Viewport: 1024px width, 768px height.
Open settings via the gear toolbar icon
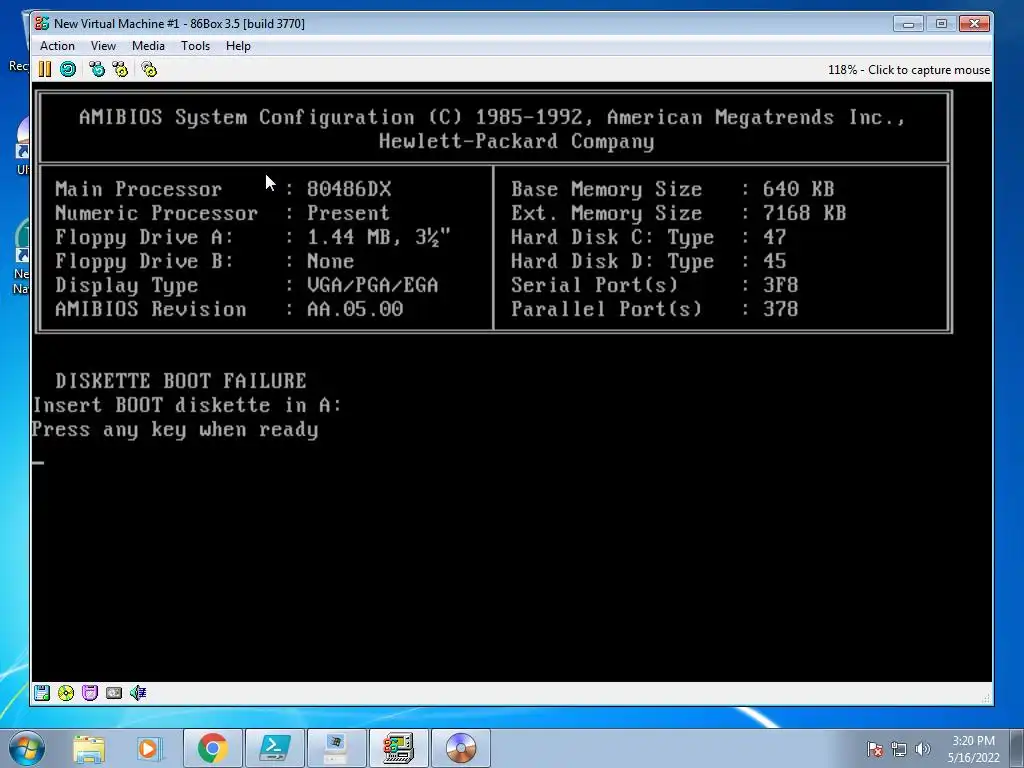pyautogui.click(x=149, y=69)
